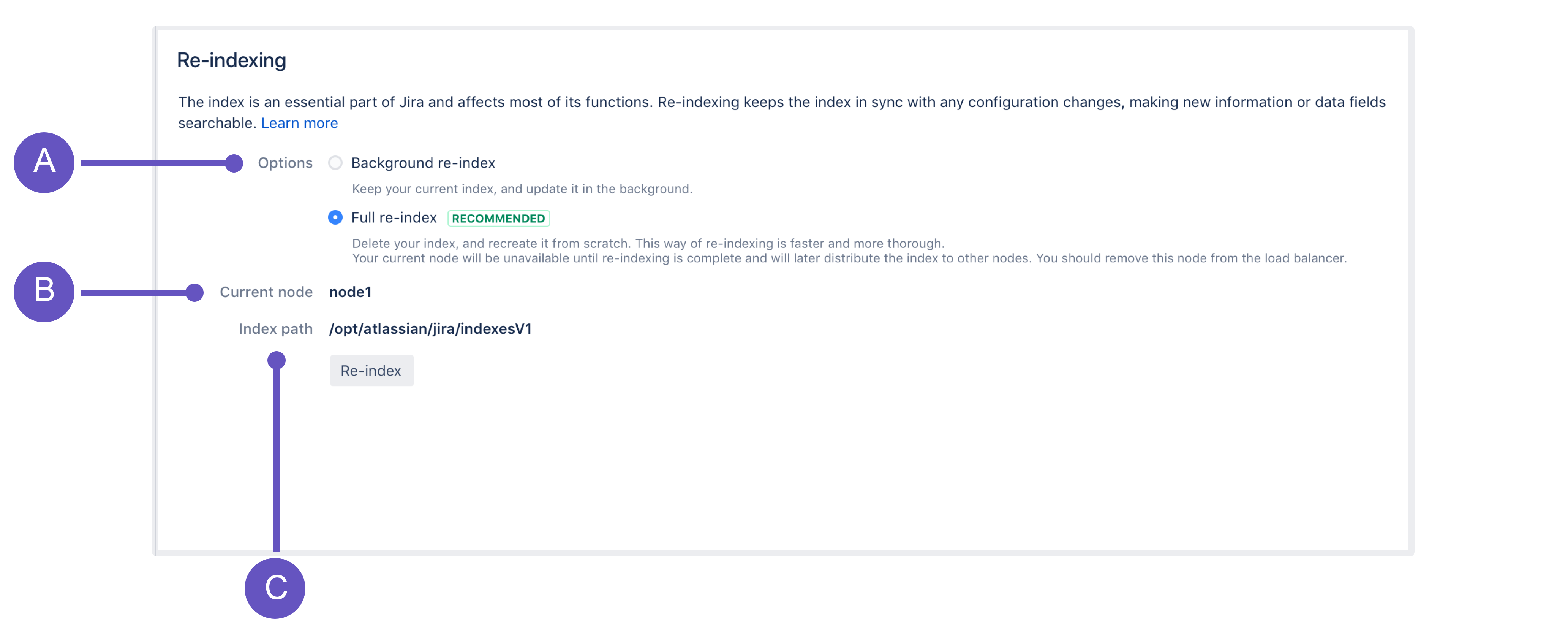
Task: Click the purple circle marker B
Action: (44, 291)
